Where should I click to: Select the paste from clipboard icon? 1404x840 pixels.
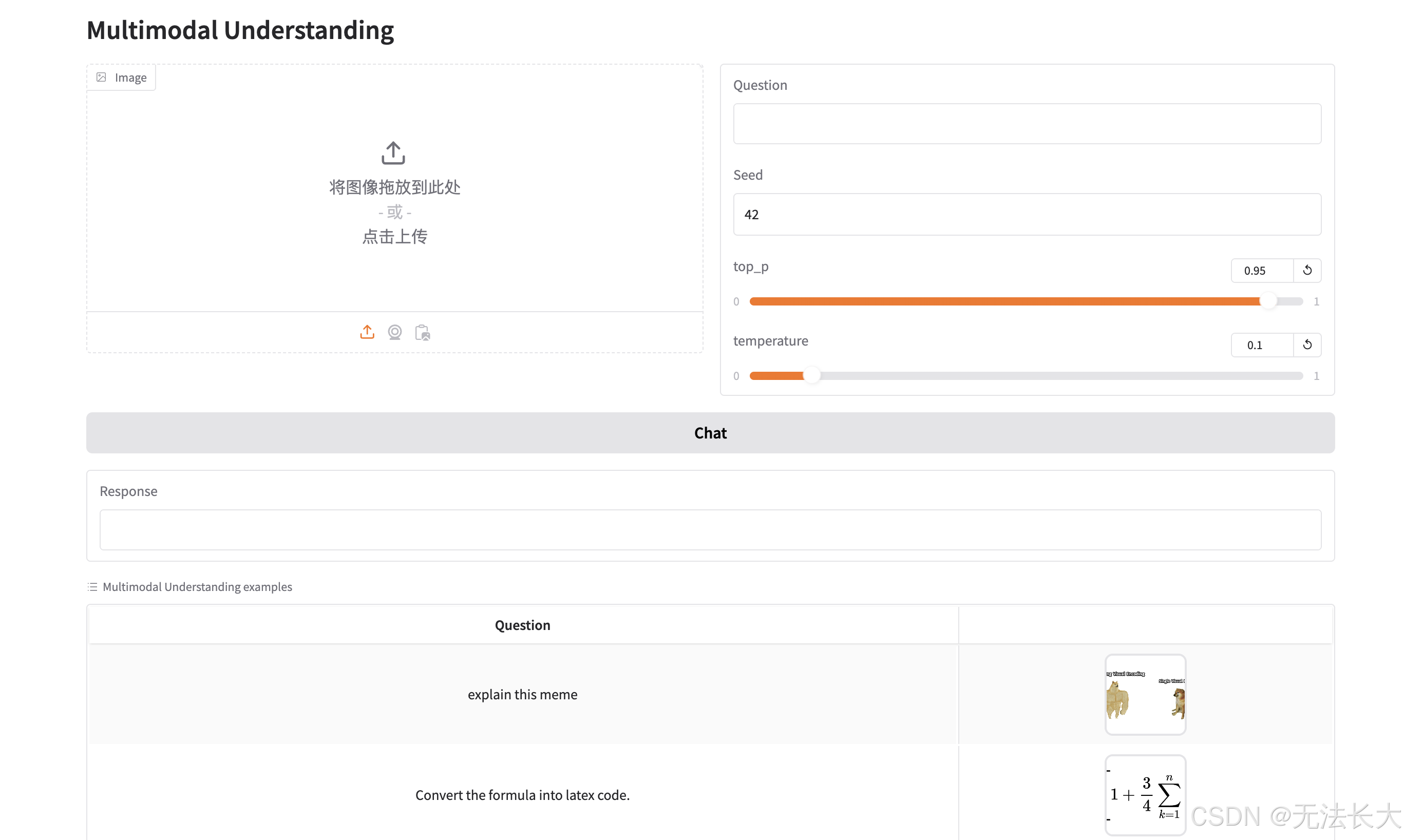tap(422, 332)
